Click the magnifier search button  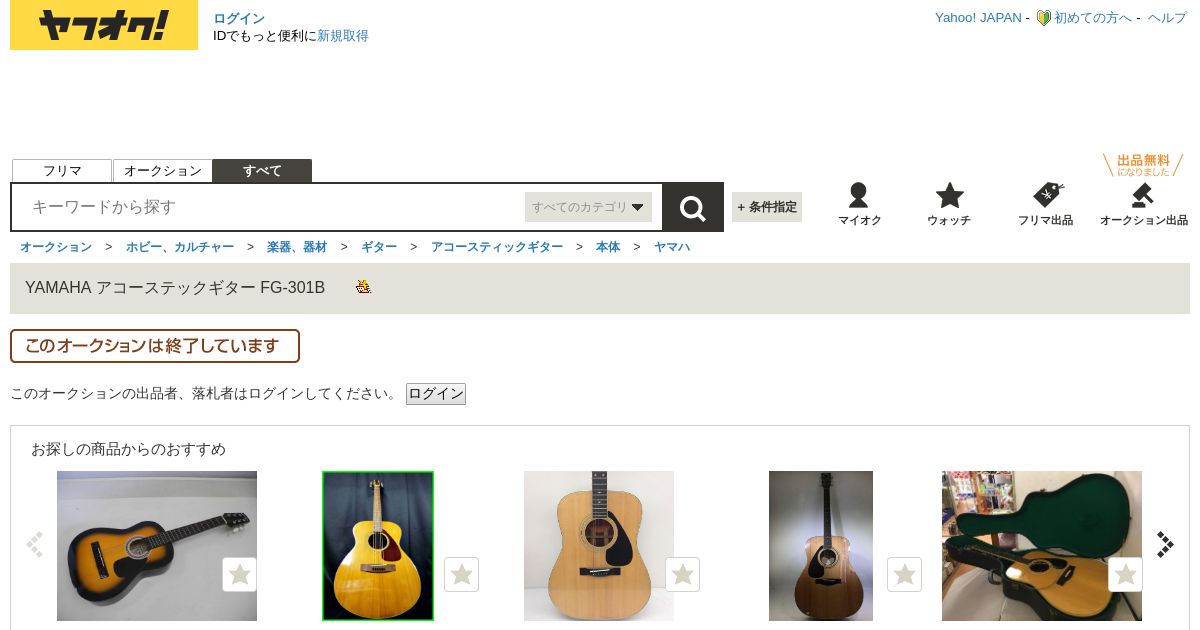[692, 207]
